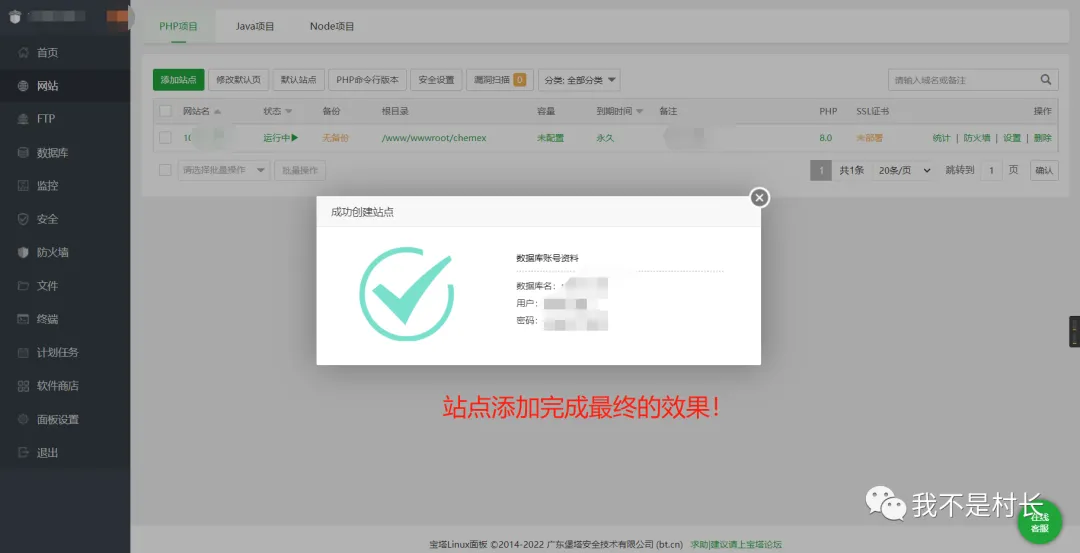The height and width of the screenshot is (553, 1080).
Task: Open the 文件 folder icon in sidebar
Action: tap(23, 286)
